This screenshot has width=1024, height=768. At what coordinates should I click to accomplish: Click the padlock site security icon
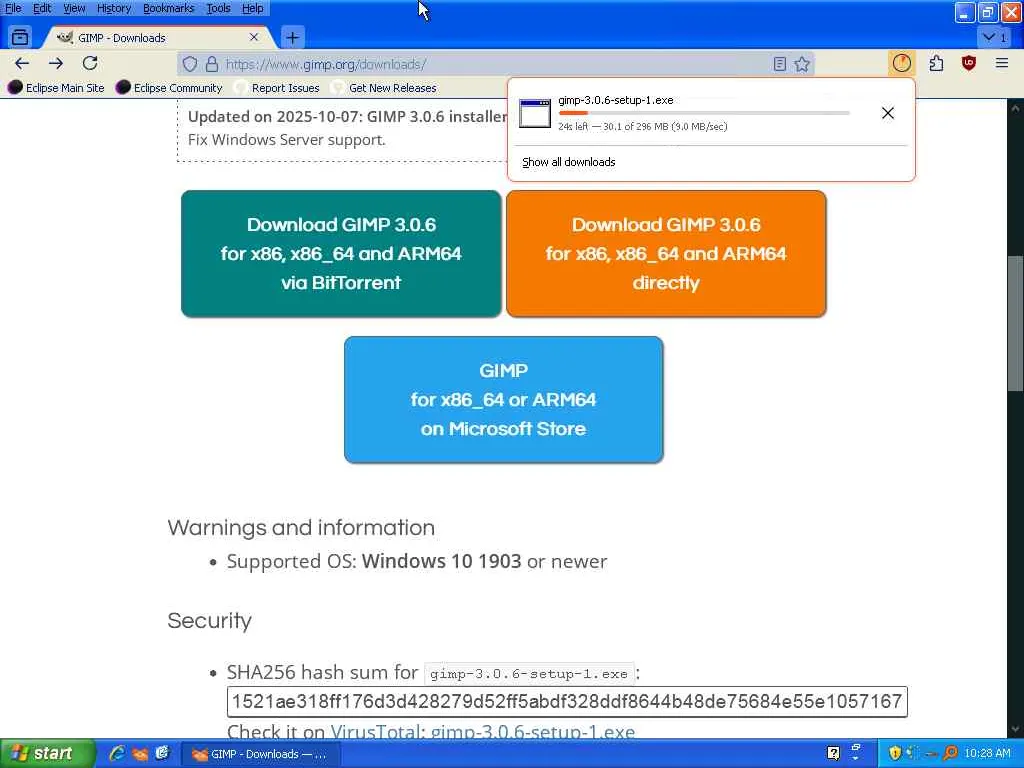212,64
